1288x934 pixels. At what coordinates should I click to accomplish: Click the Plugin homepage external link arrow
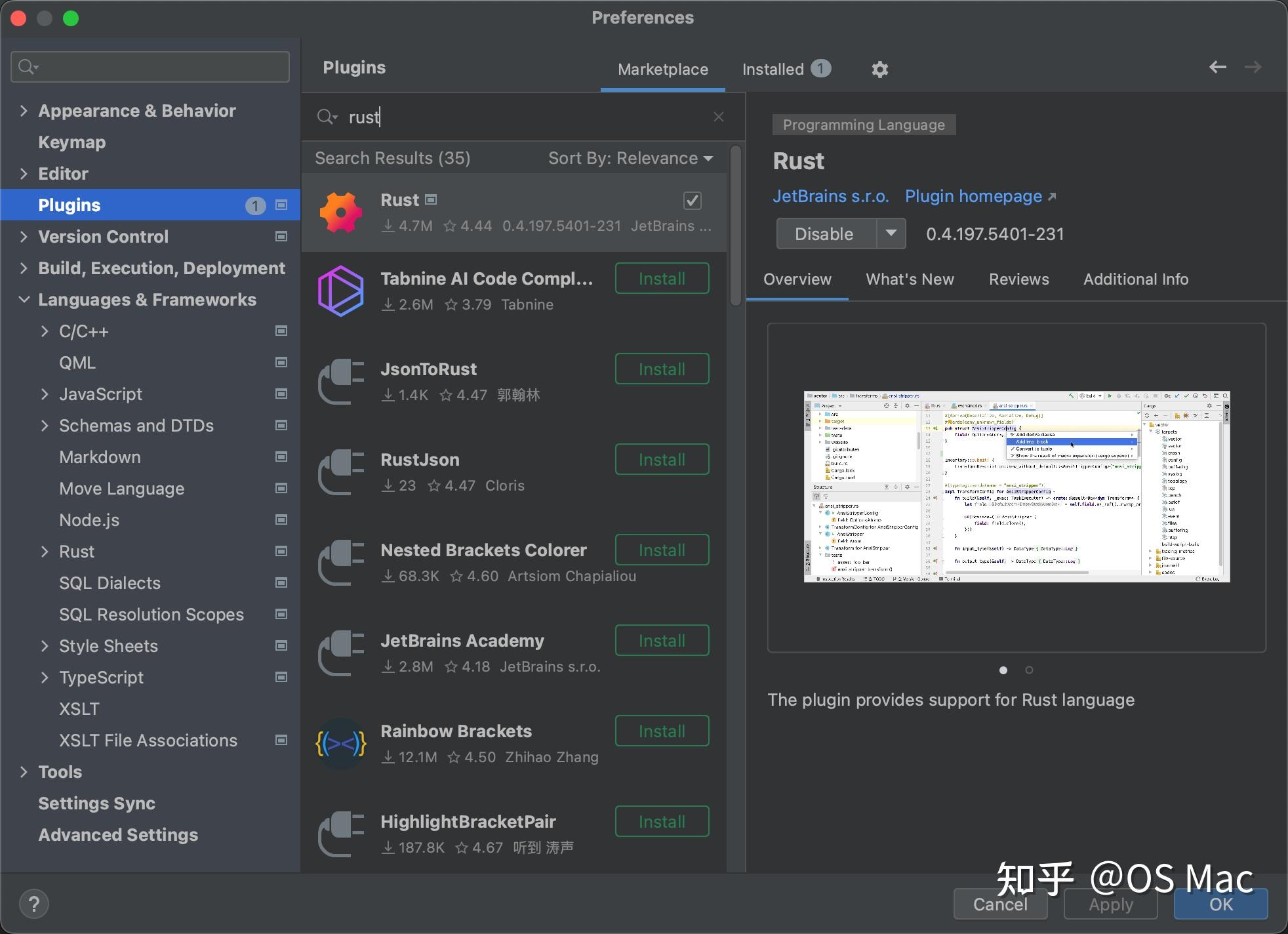[1052, 196]
